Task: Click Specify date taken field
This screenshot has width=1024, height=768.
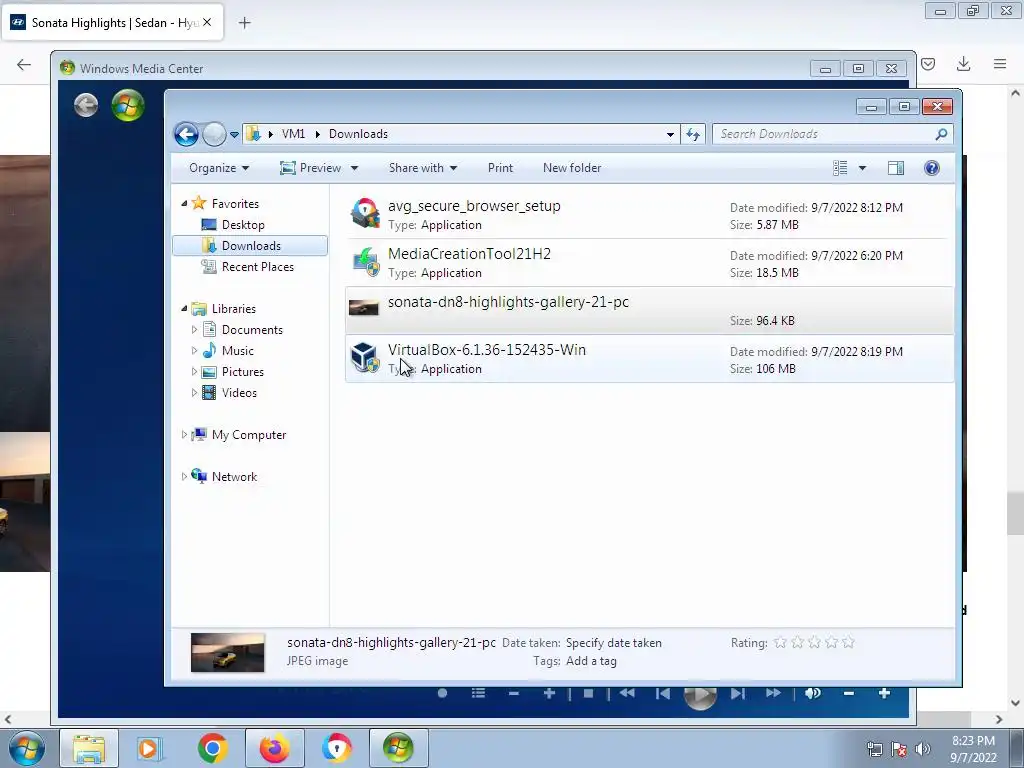Action: tap(613, 643)
